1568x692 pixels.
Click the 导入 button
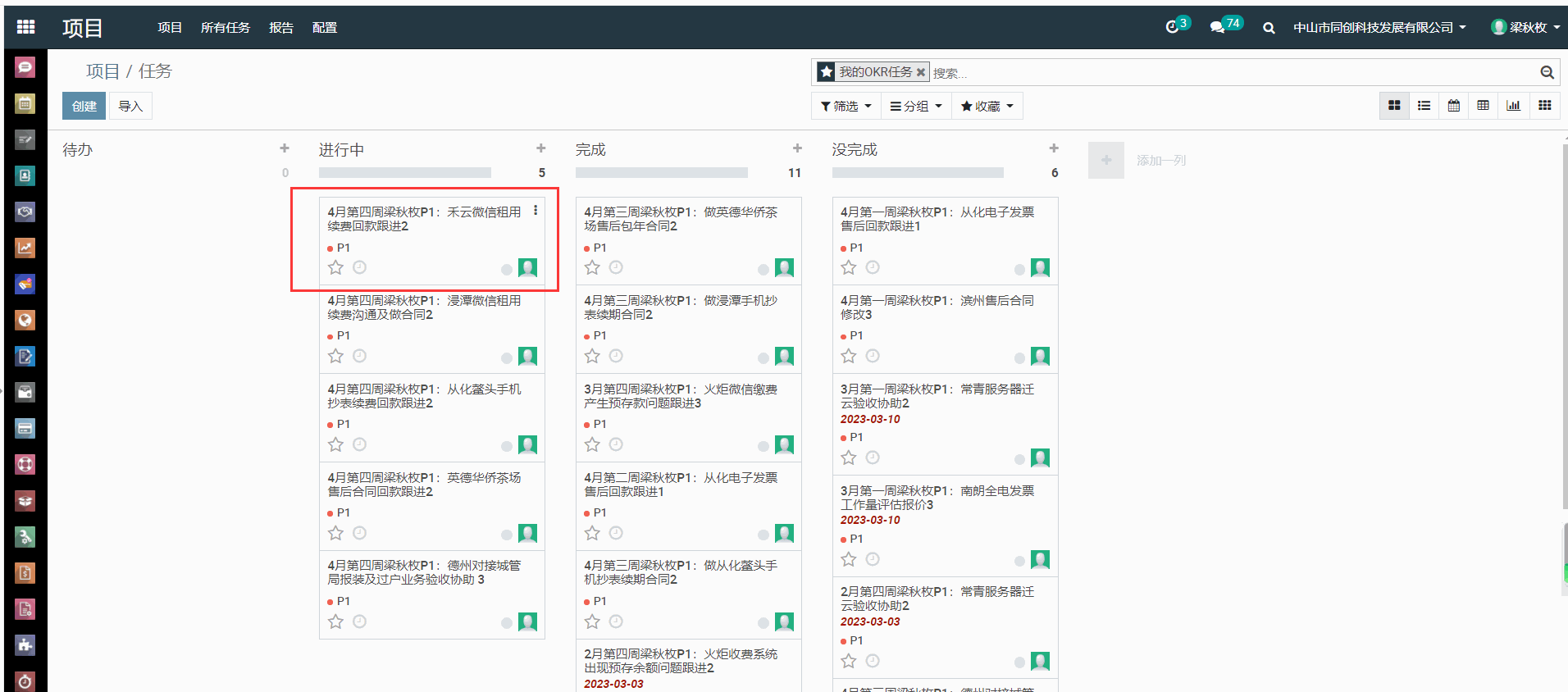tap(130, 106)
